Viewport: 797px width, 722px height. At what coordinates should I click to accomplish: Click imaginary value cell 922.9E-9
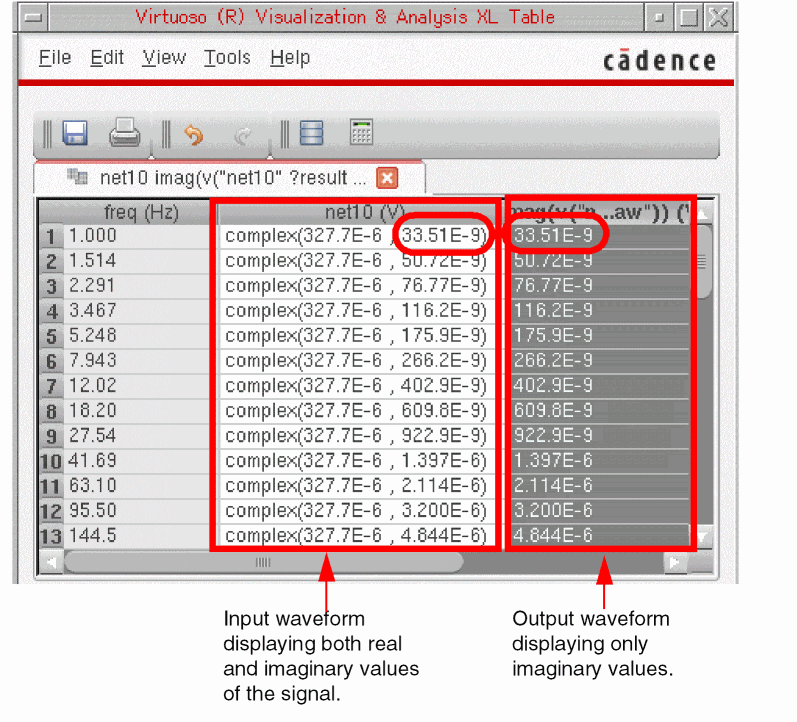[600, 436]
